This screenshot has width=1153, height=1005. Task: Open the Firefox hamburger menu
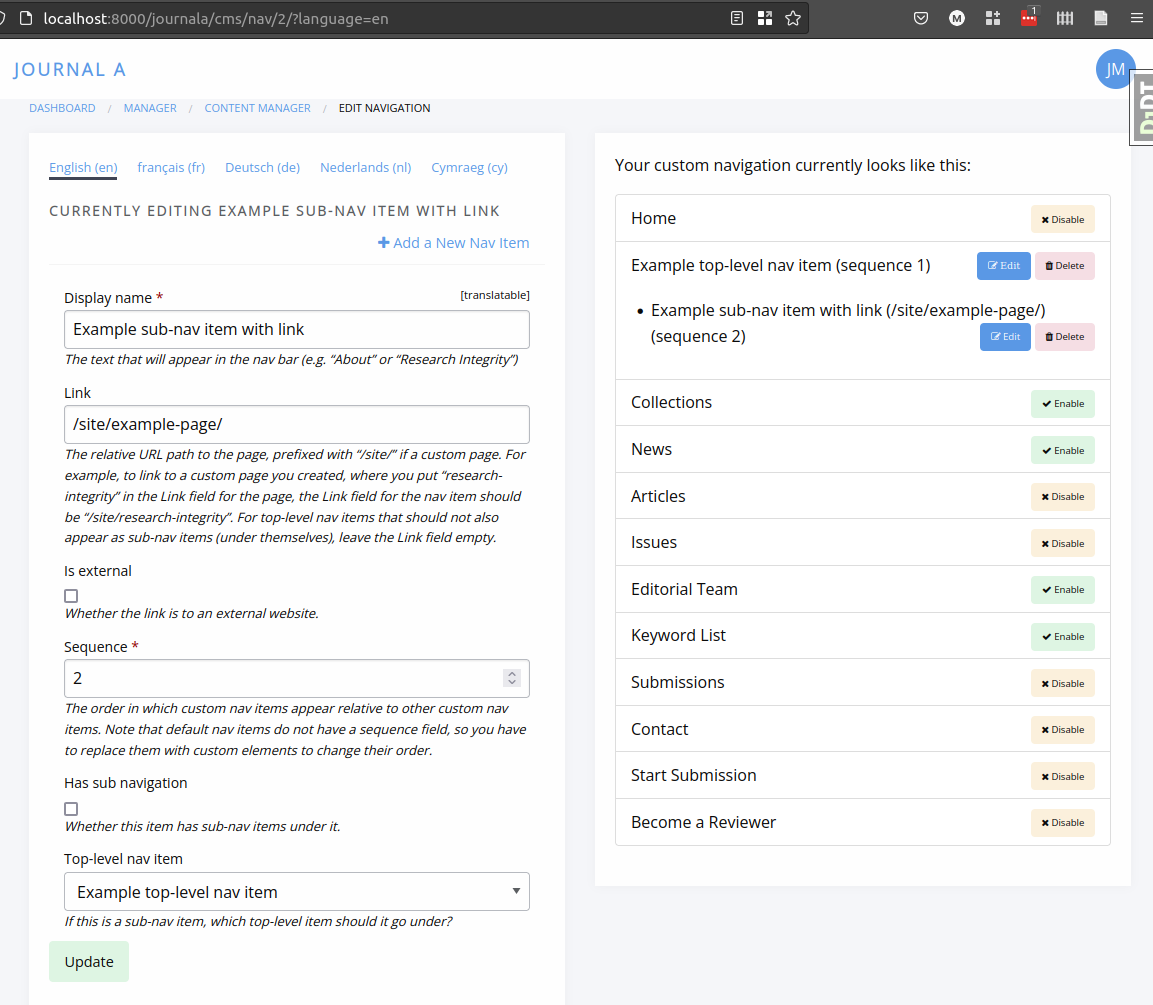[1136, 18]
